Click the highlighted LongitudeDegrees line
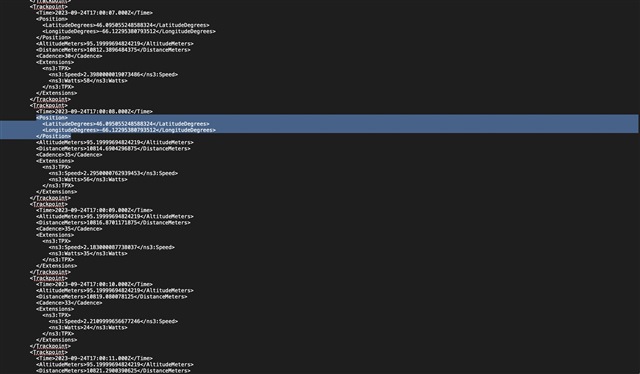This screenshot has height=374, width=640. coord(129,130)
